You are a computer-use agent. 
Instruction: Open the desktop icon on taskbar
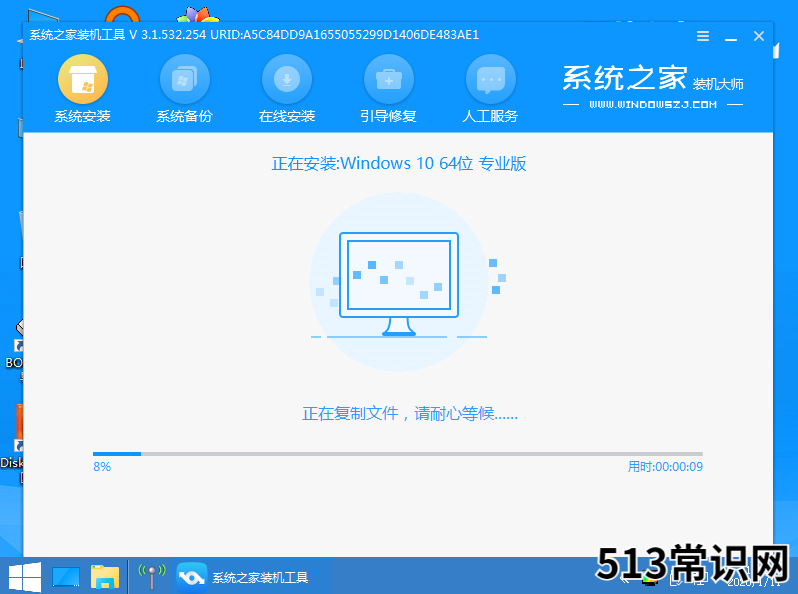[x=66, y=577]
